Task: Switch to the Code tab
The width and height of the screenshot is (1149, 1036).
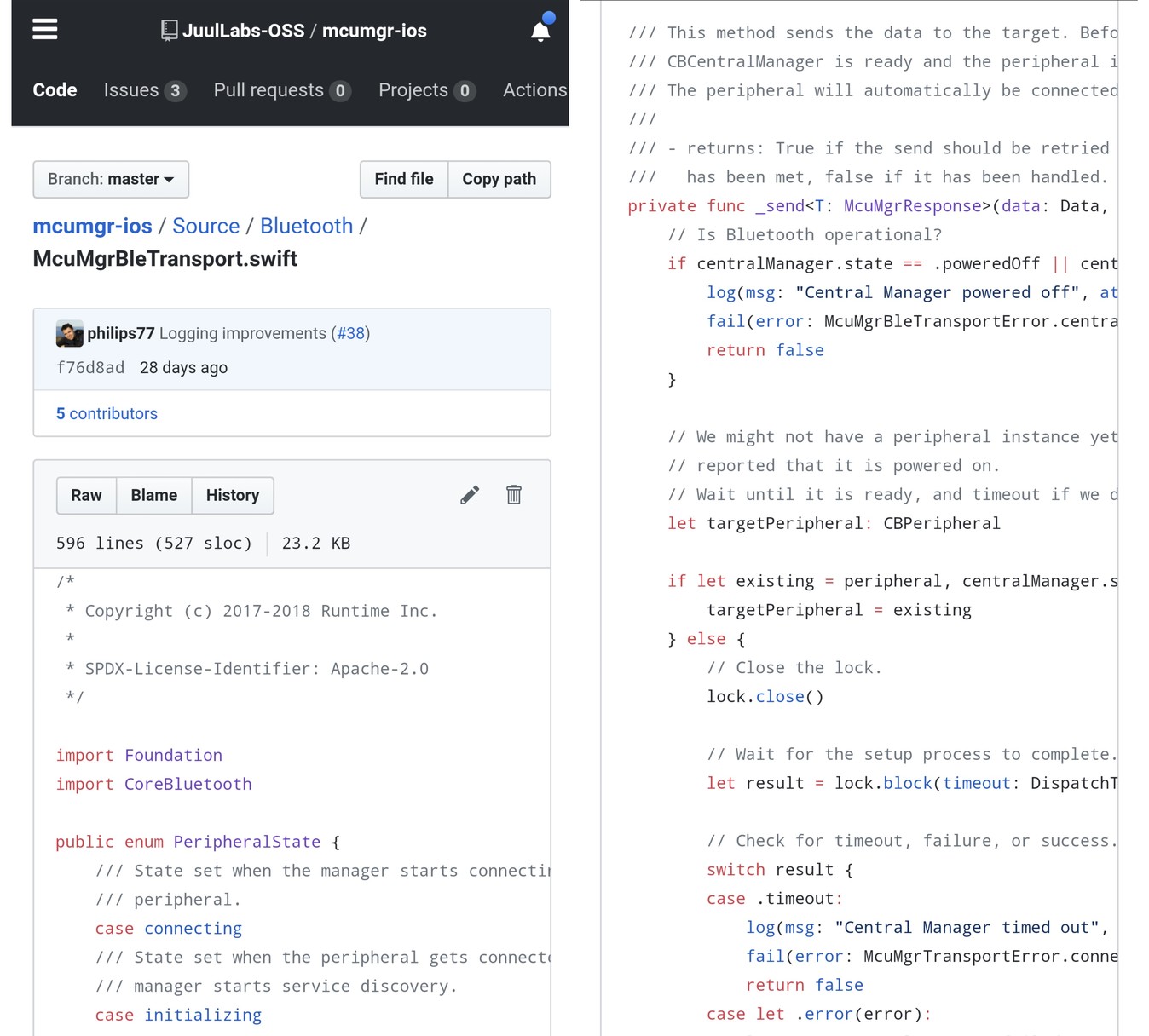Action: click(x=55, y=90)
